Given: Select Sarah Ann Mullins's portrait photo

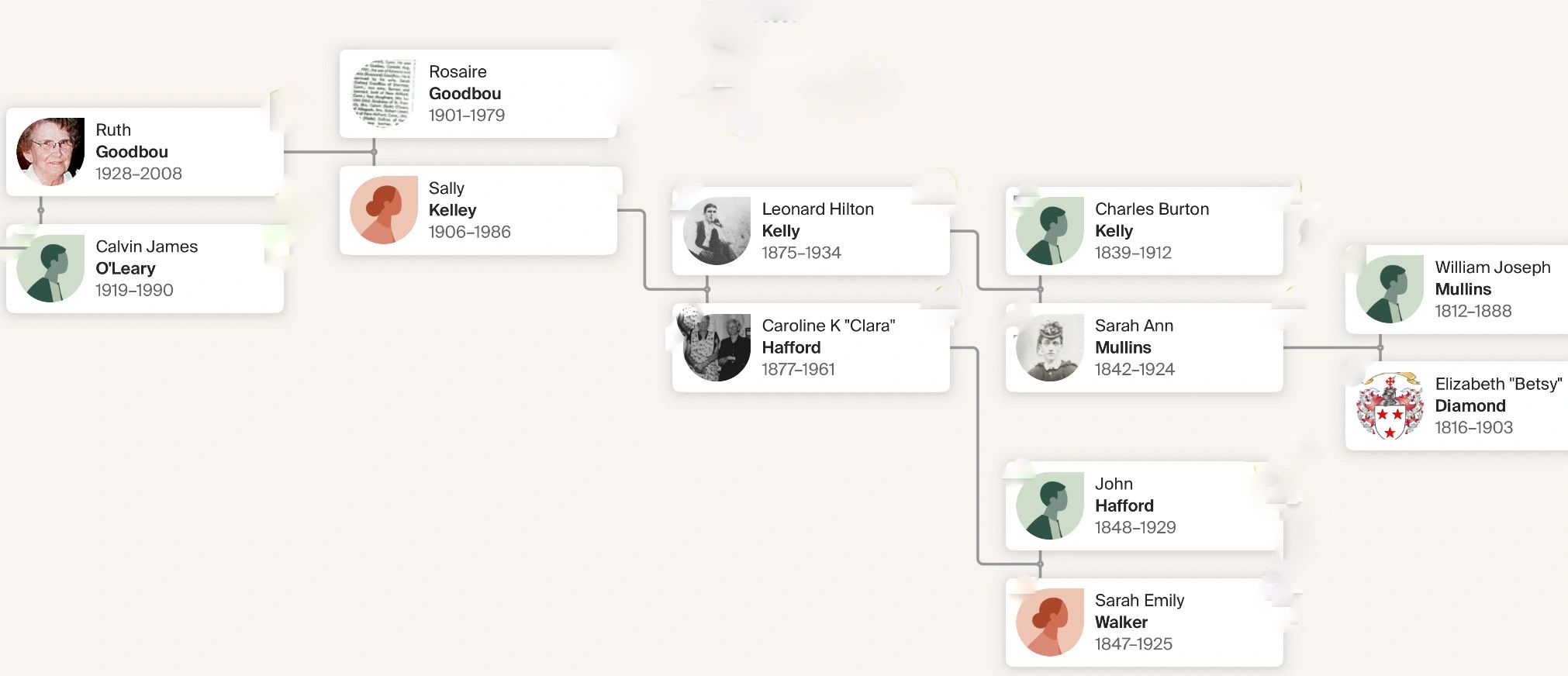Looking at the screenshot, I should [x=1049, y=347].
